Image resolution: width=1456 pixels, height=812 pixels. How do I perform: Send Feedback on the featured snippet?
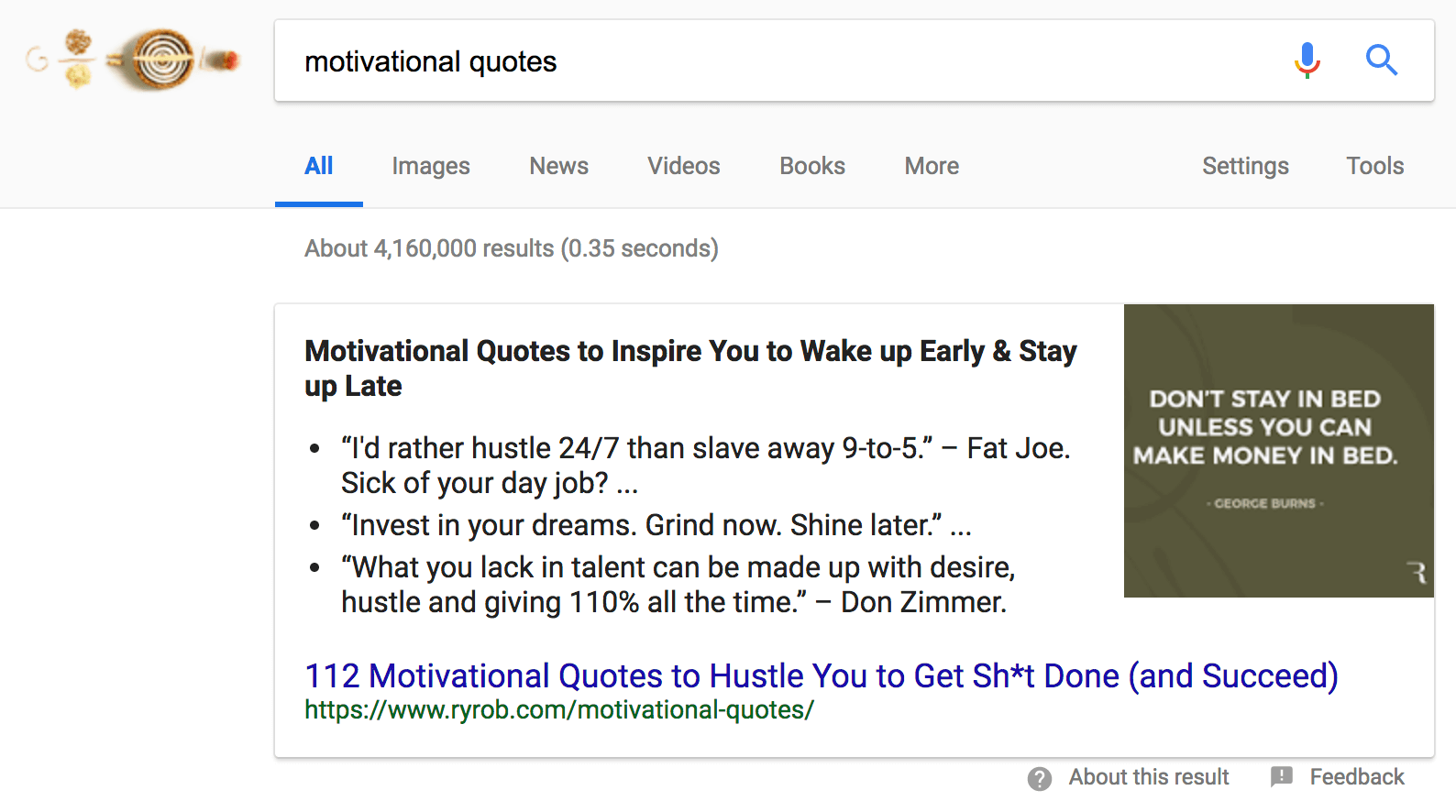1357,777
